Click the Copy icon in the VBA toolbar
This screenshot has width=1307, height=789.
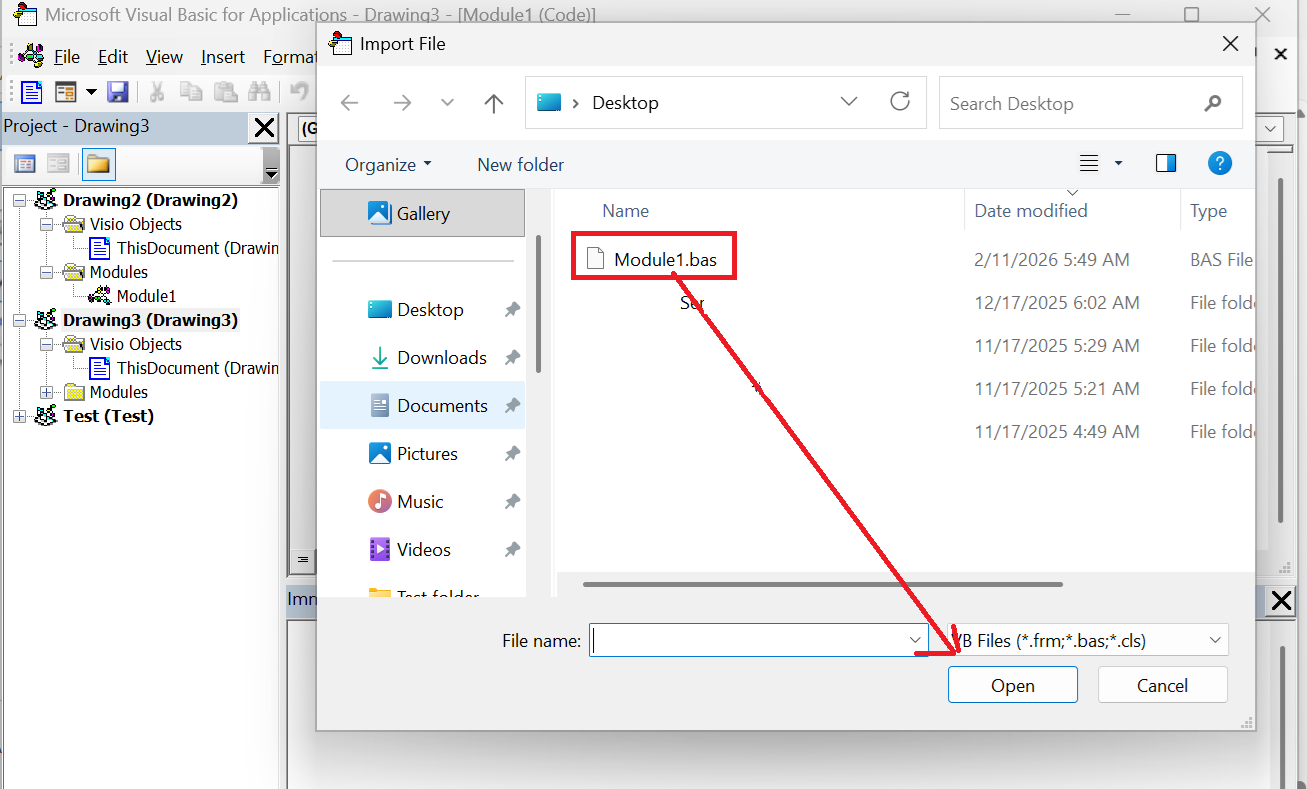[x=191, y=92]
